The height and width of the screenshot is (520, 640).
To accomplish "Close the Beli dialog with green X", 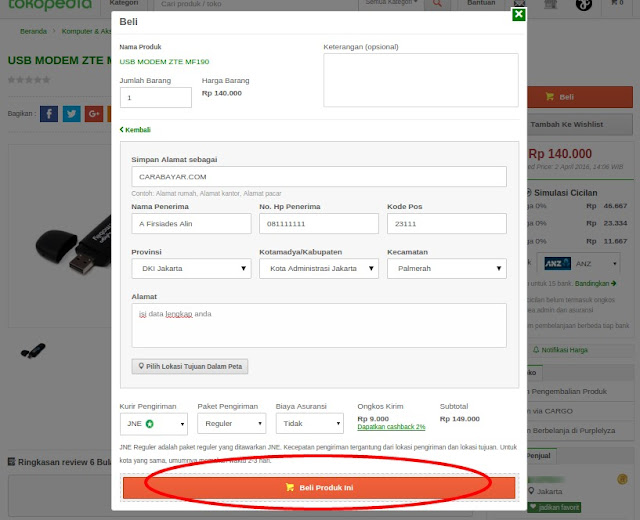I will [x=519, y=15].
